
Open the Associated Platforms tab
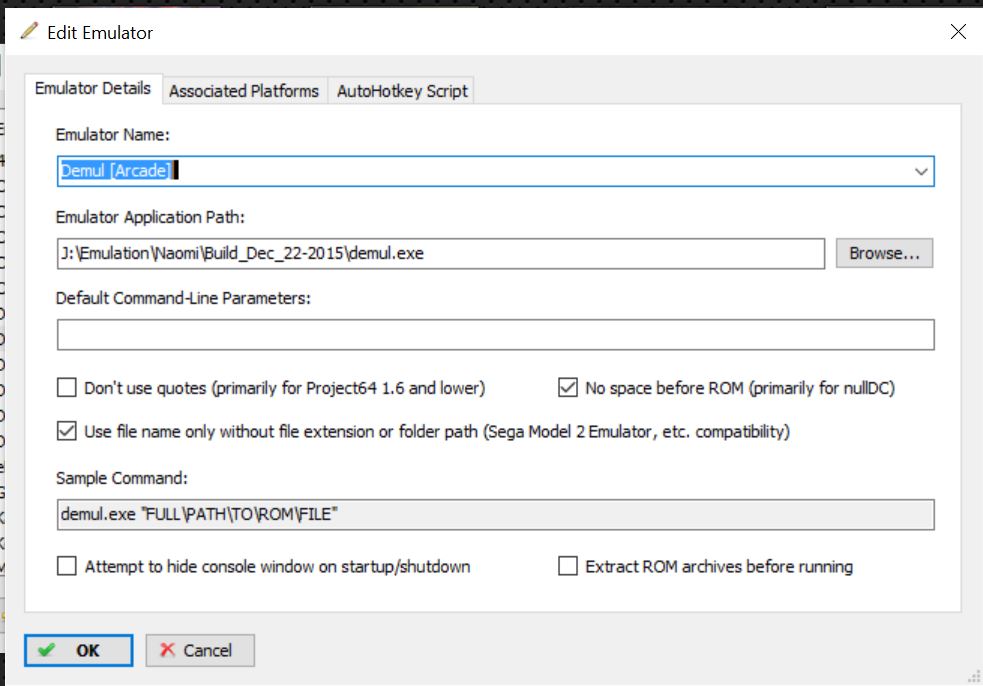[243, 91]
